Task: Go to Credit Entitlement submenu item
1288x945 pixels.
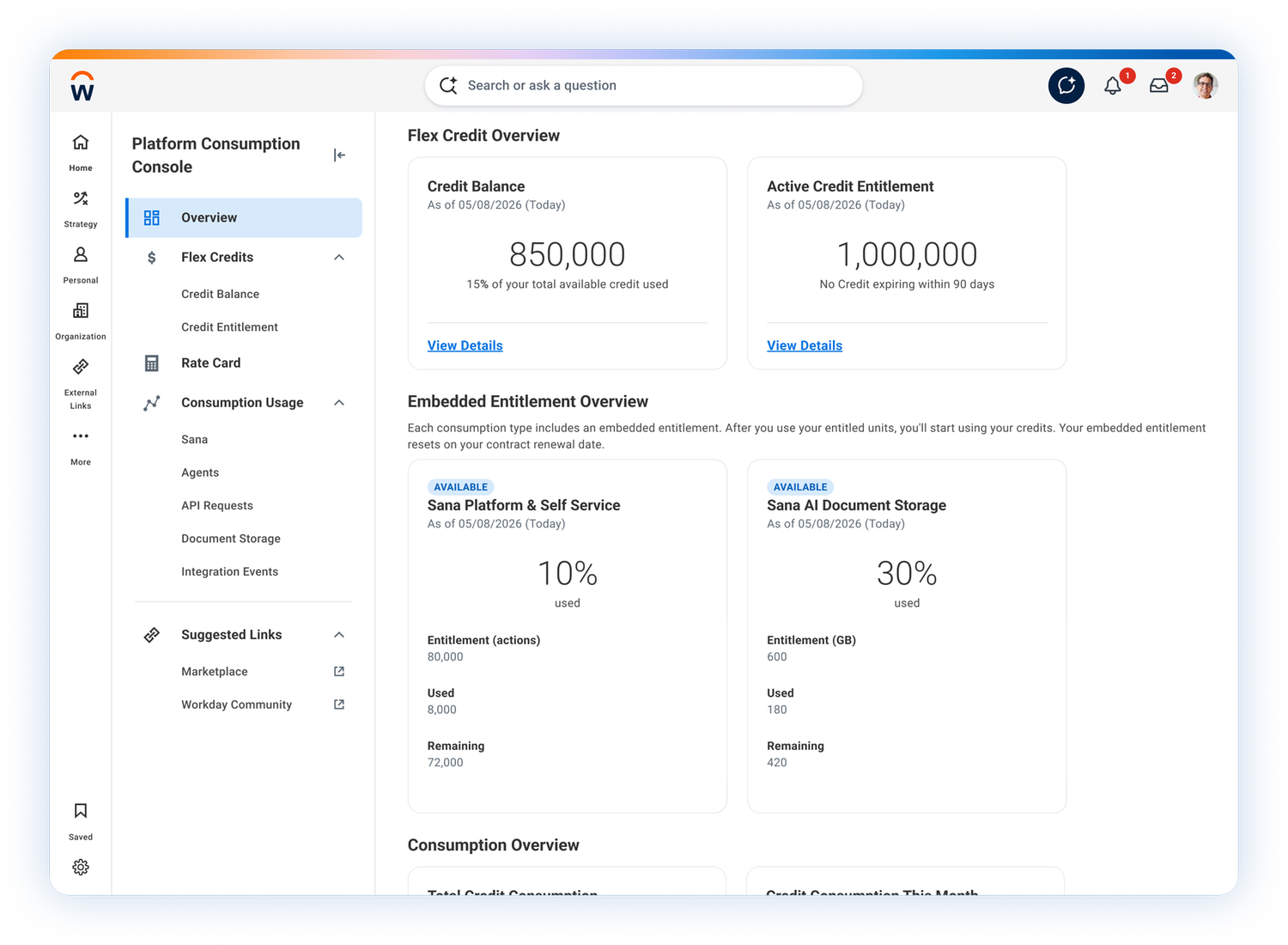Action: click(x=229, y=327)
